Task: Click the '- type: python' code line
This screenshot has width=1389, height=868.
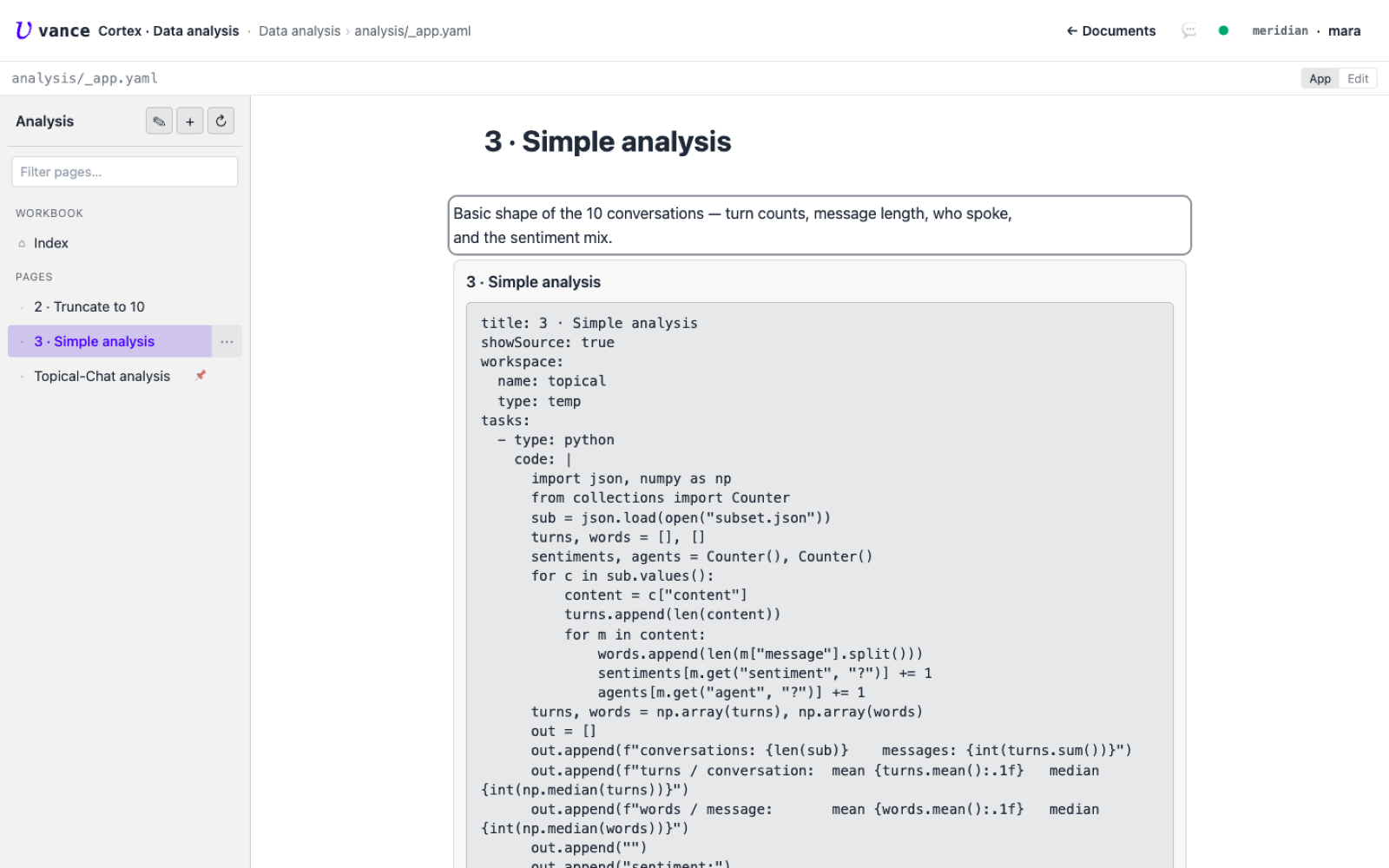Action: (x=556, y=440)
